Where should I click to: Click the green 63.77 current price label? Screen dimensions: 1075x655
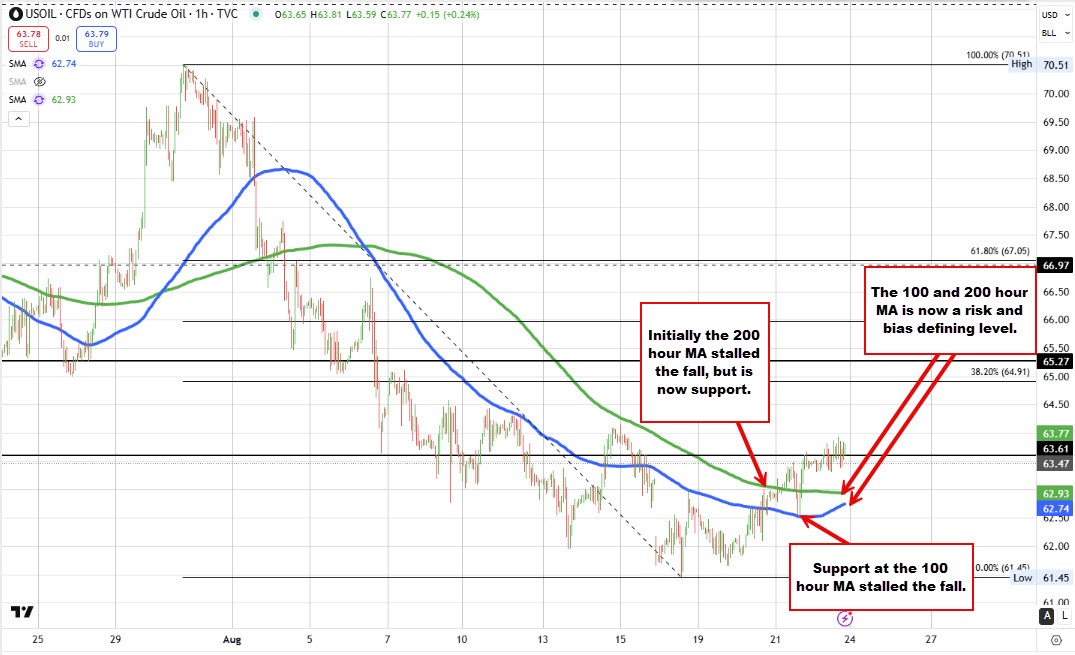pyautogui.click(x=1056, y=433)
